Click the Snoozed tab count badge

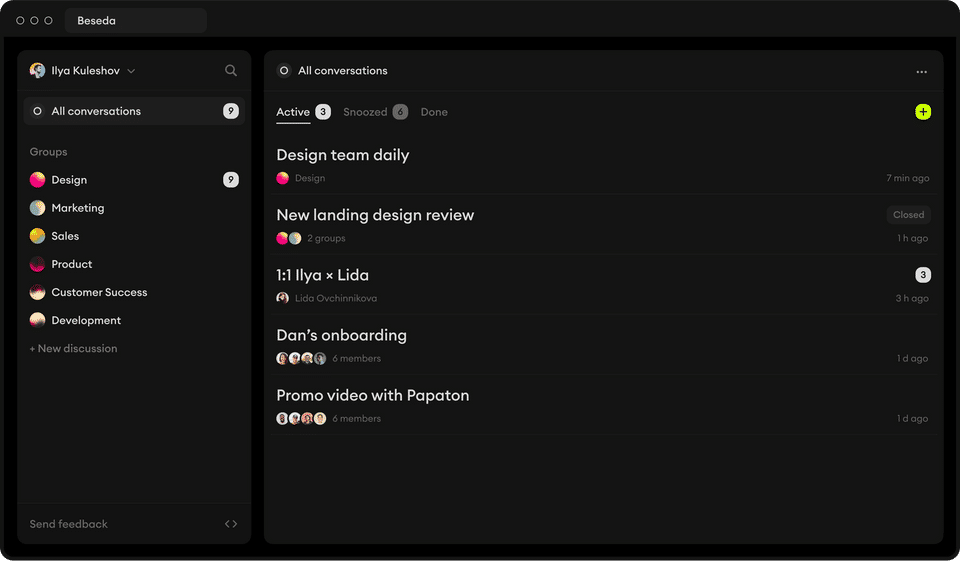coord(400,112)
